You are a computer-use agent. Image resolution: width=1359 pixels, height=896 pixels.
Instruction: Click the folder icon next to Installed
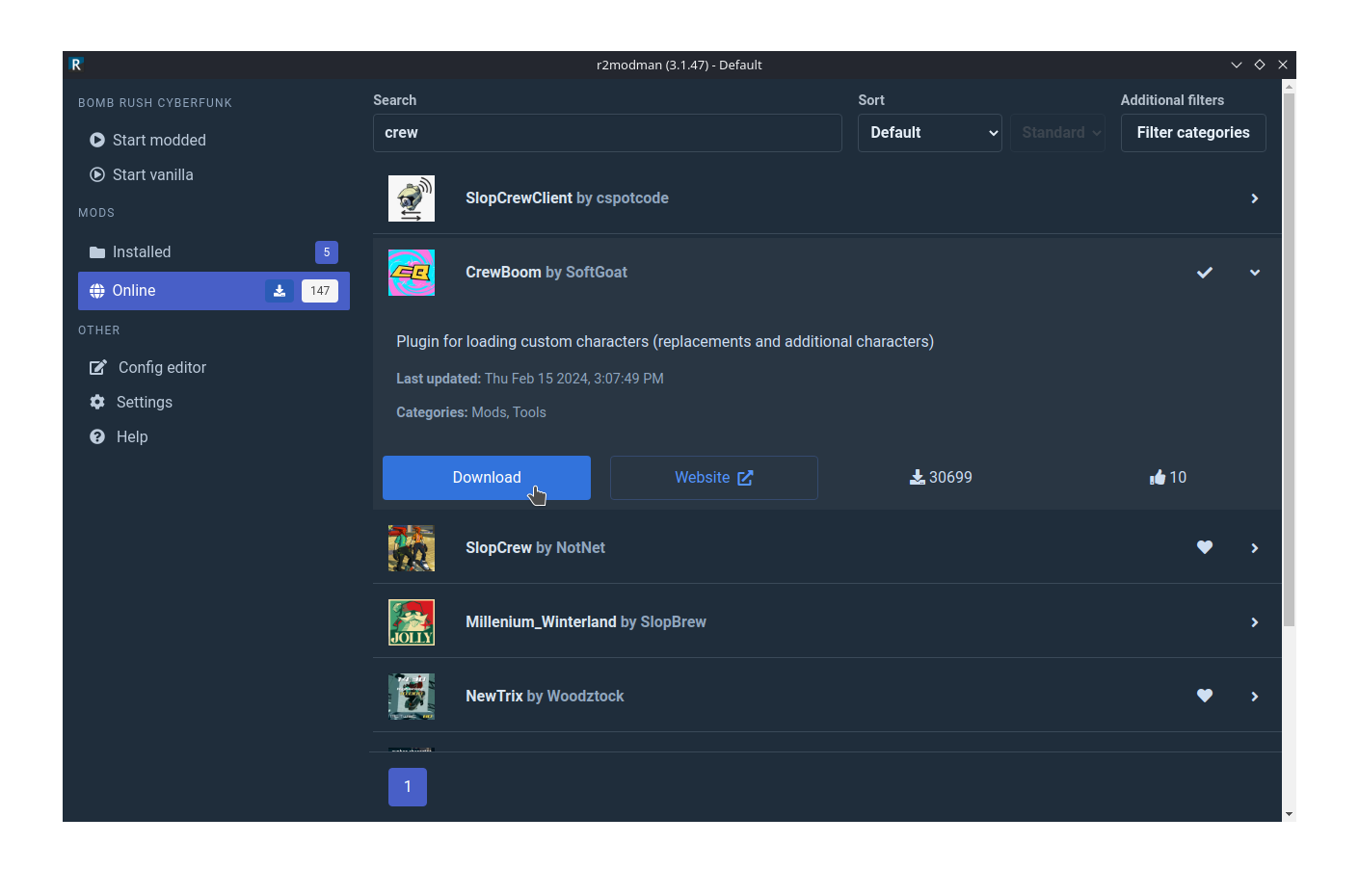97,252
